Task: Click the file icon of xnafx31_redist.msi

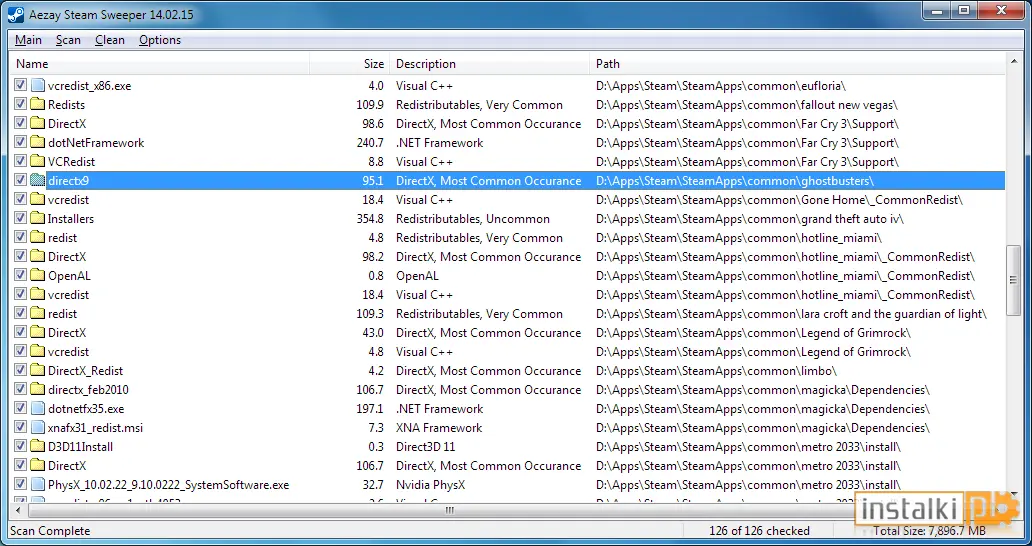Action: pos(38,428)
